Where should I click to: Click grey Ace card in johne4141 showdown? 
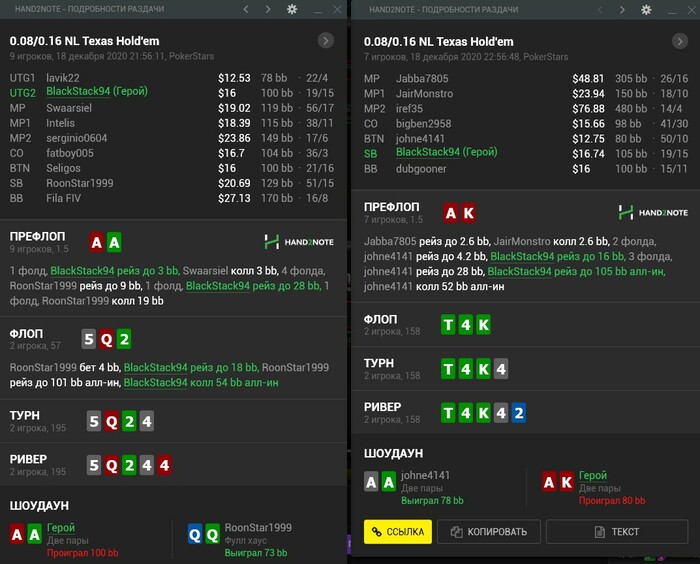tap(371, 482)
